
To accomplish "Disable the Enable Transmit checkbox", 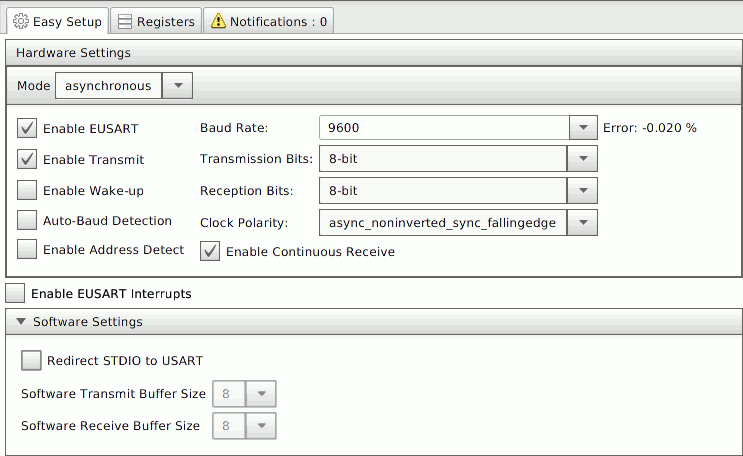I will click(x=27, y=159).
